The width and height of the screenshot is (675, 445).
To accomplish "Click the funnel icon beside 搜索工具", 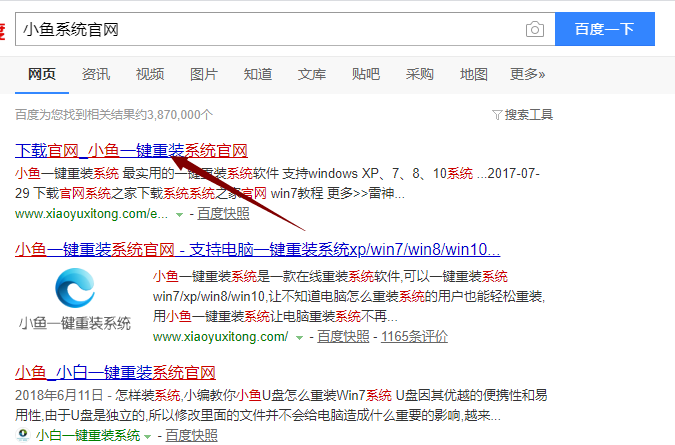I will 497,115.
